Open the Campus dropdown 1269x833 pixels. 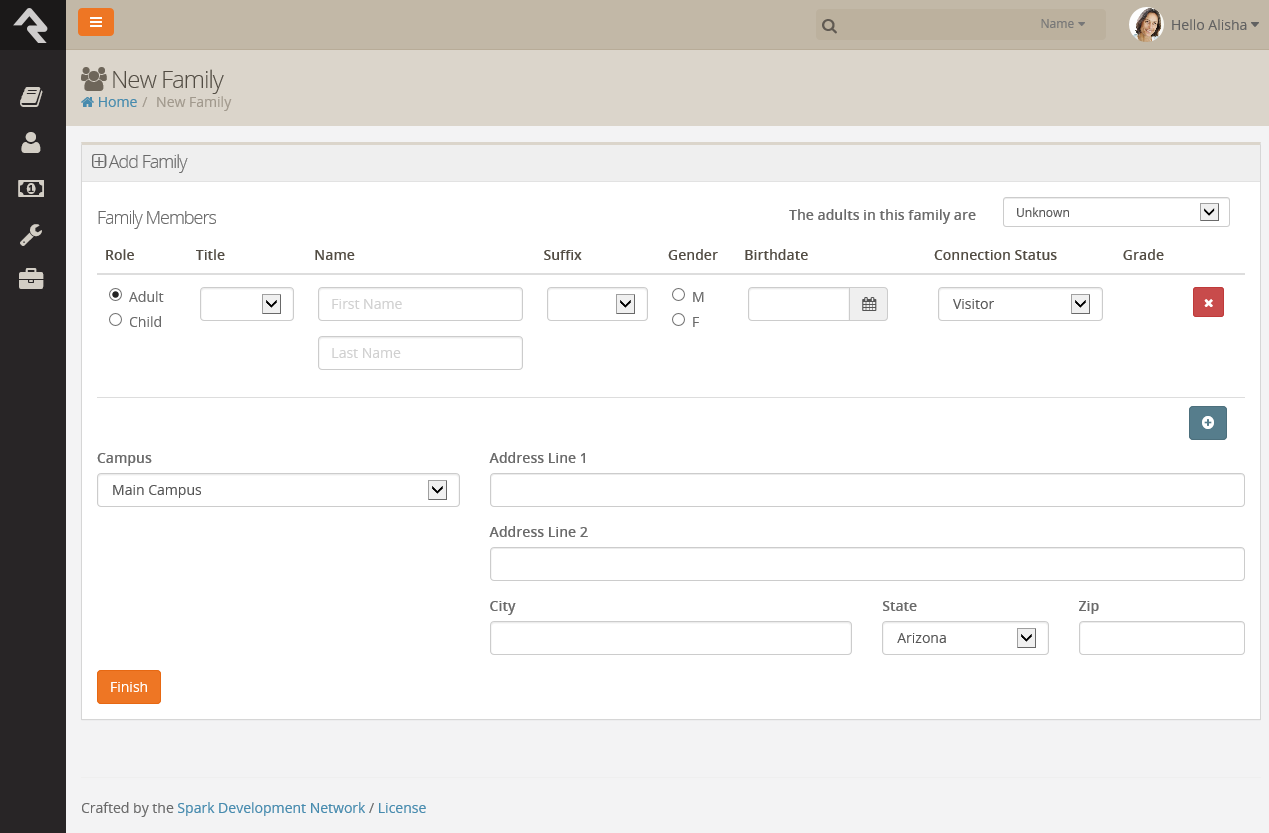(278, 490)
